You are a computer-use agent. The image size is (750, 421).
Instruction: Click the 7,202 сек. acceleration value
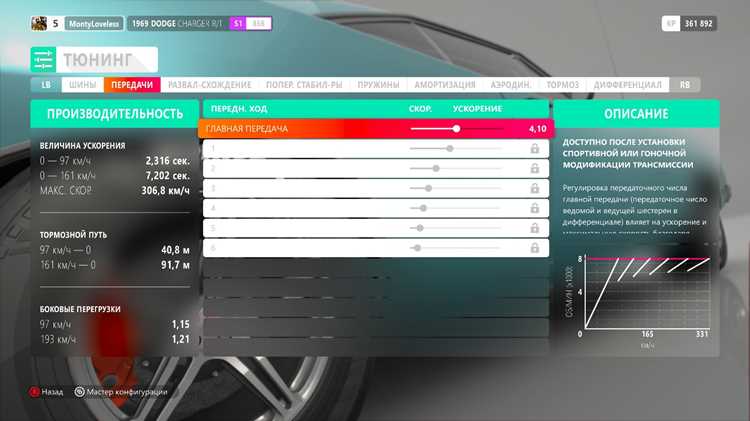click(167, 176)
